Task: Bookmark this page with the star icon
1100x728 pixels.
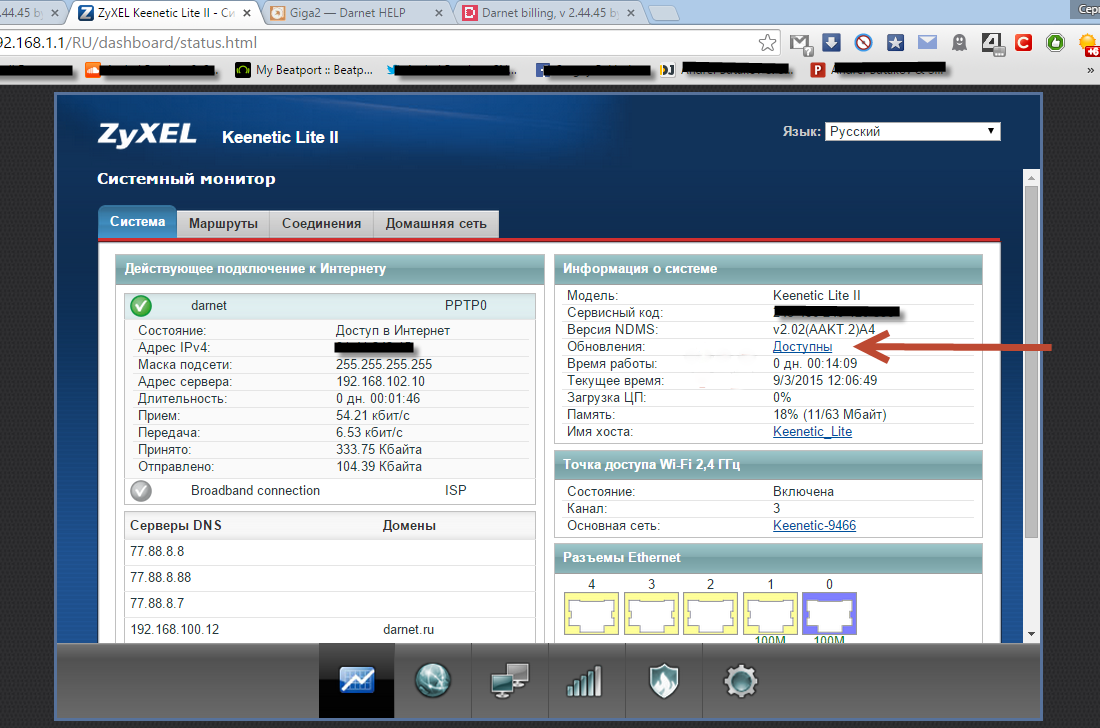Action: point(767,43)
